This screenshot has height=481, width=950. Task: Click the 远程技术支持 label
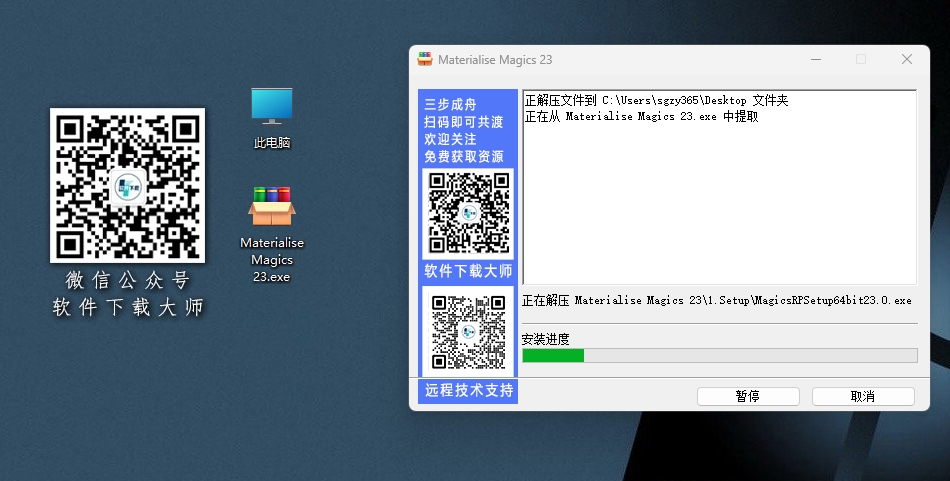[x=468, y=390]
